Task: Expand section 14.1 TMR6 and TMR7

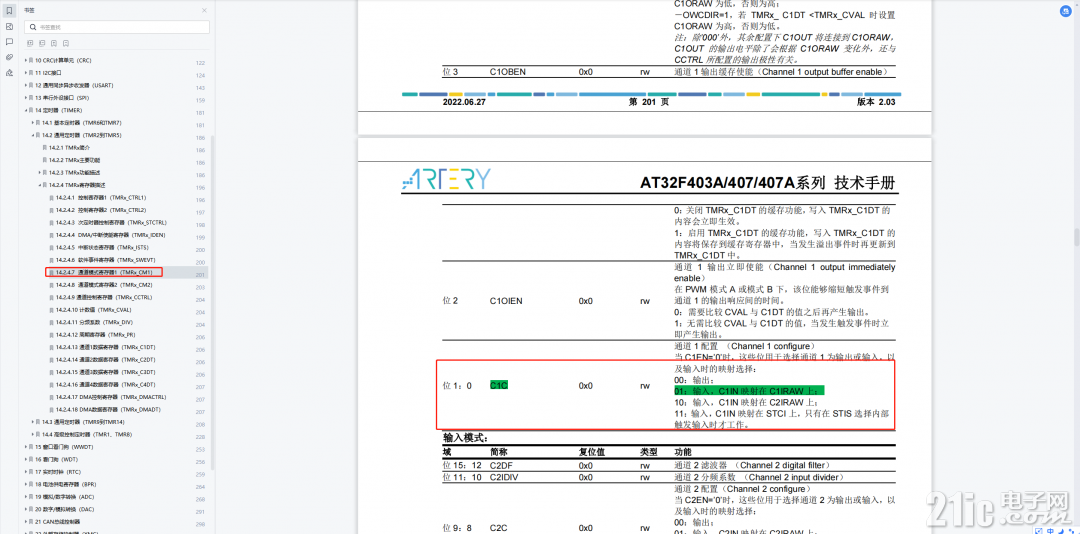Action: (32, 123)
